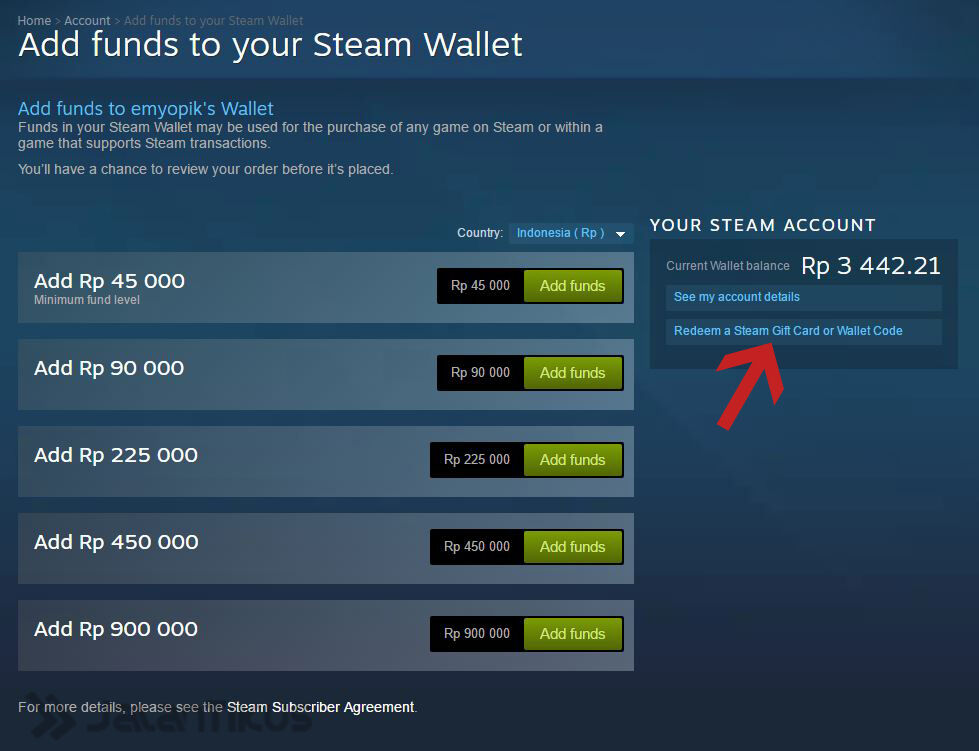Click Add funds for Rp 45 000
Viewport: 979px width, 751px height.
(573, 286)
